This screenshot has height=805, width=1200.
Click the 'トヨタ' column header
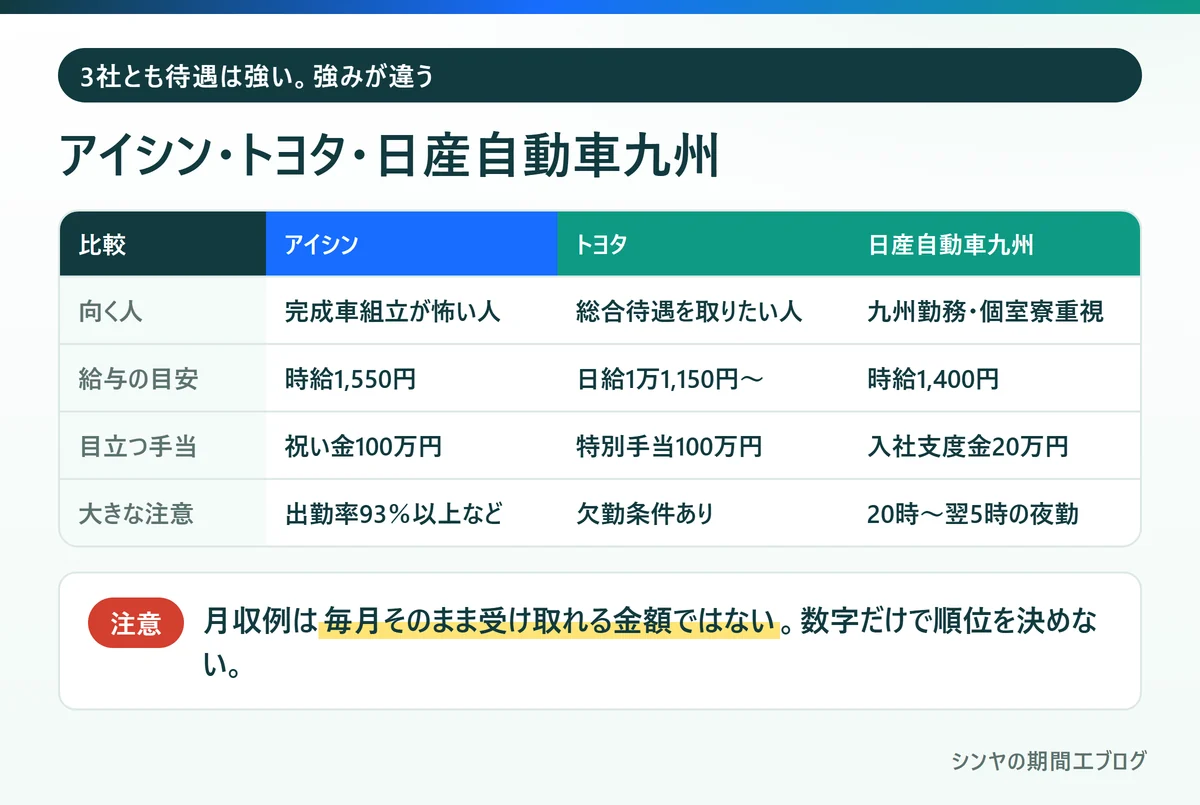(x=703, y=244)
